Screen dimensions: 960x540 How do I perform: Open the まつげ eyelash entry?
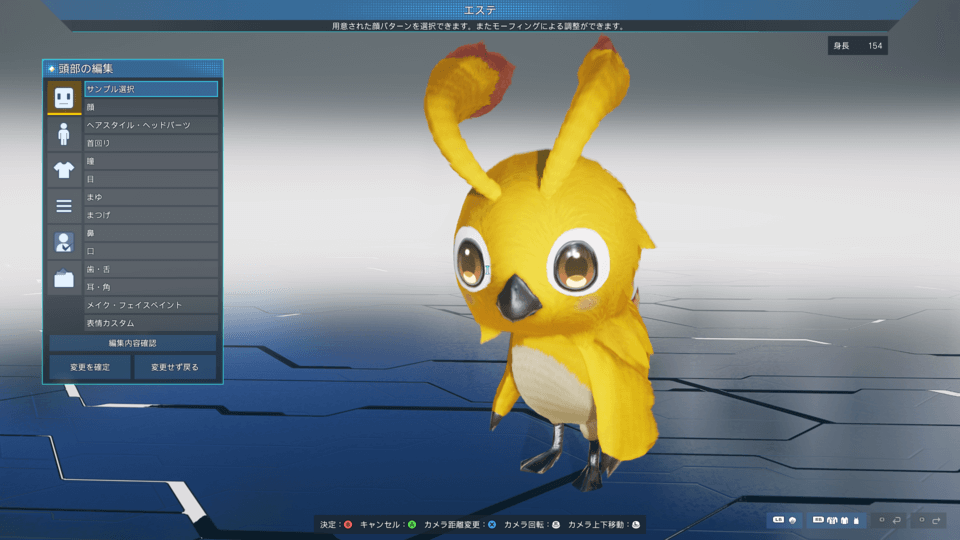pyautogui.click(x=151, y=215)
